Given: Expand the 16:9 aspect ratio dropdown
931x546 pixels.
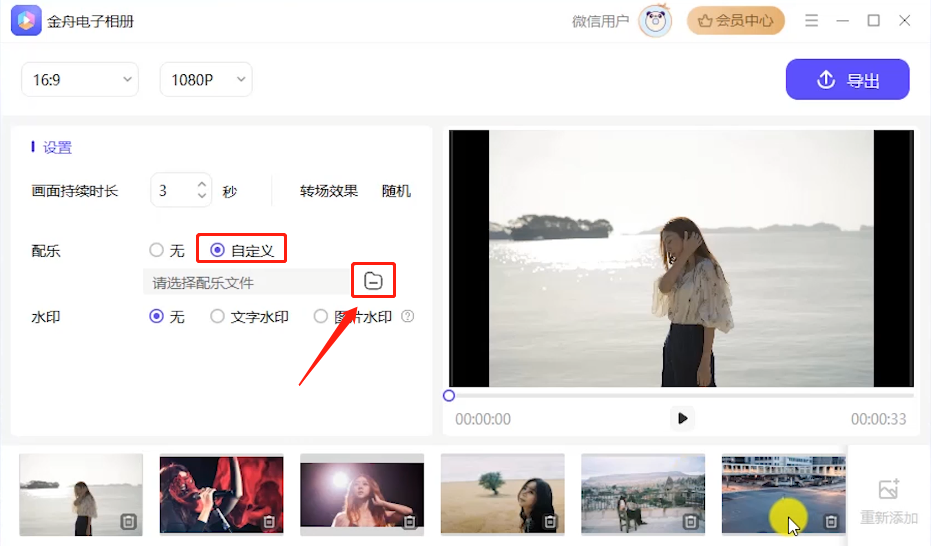Looking at the screenshot, I should (80, 80).
